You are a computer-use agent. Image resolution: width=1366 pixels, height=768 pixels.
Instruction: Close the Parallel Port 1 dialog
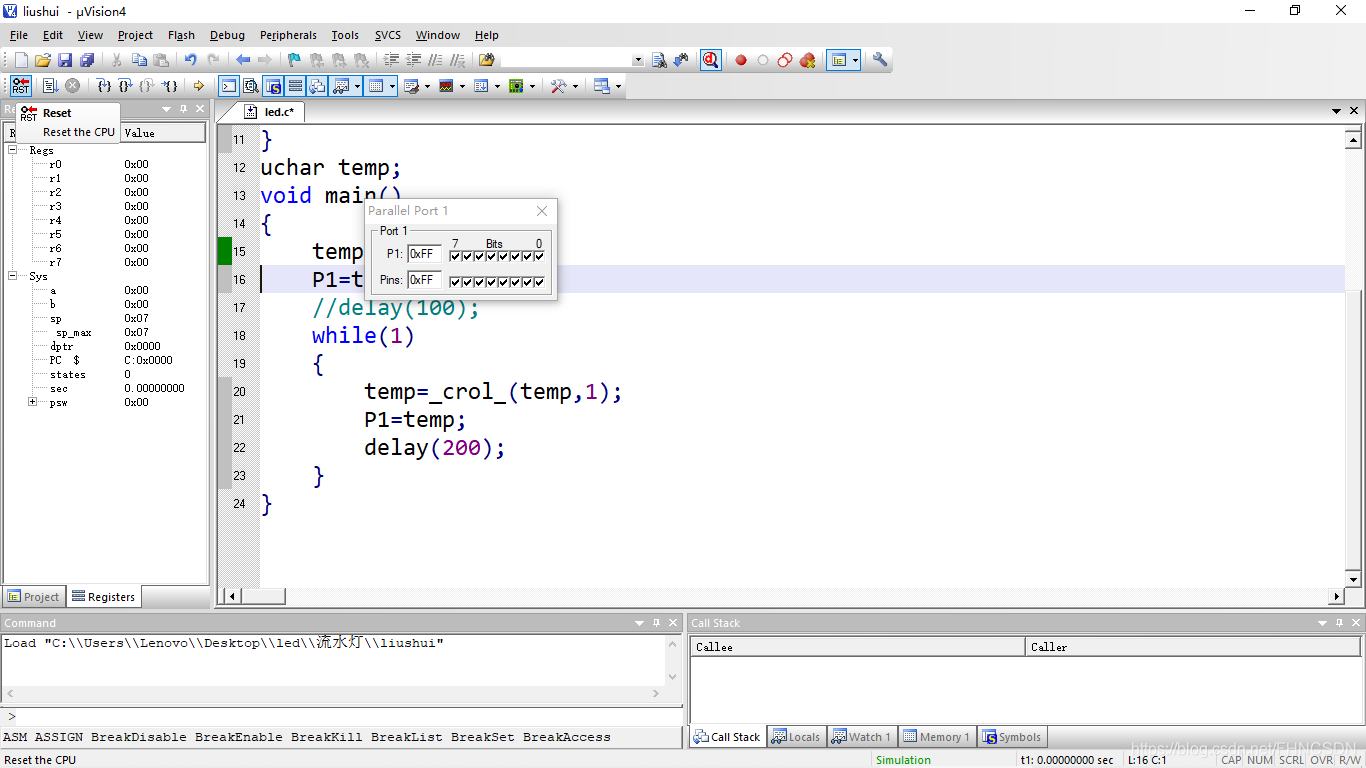coord(542,211)
